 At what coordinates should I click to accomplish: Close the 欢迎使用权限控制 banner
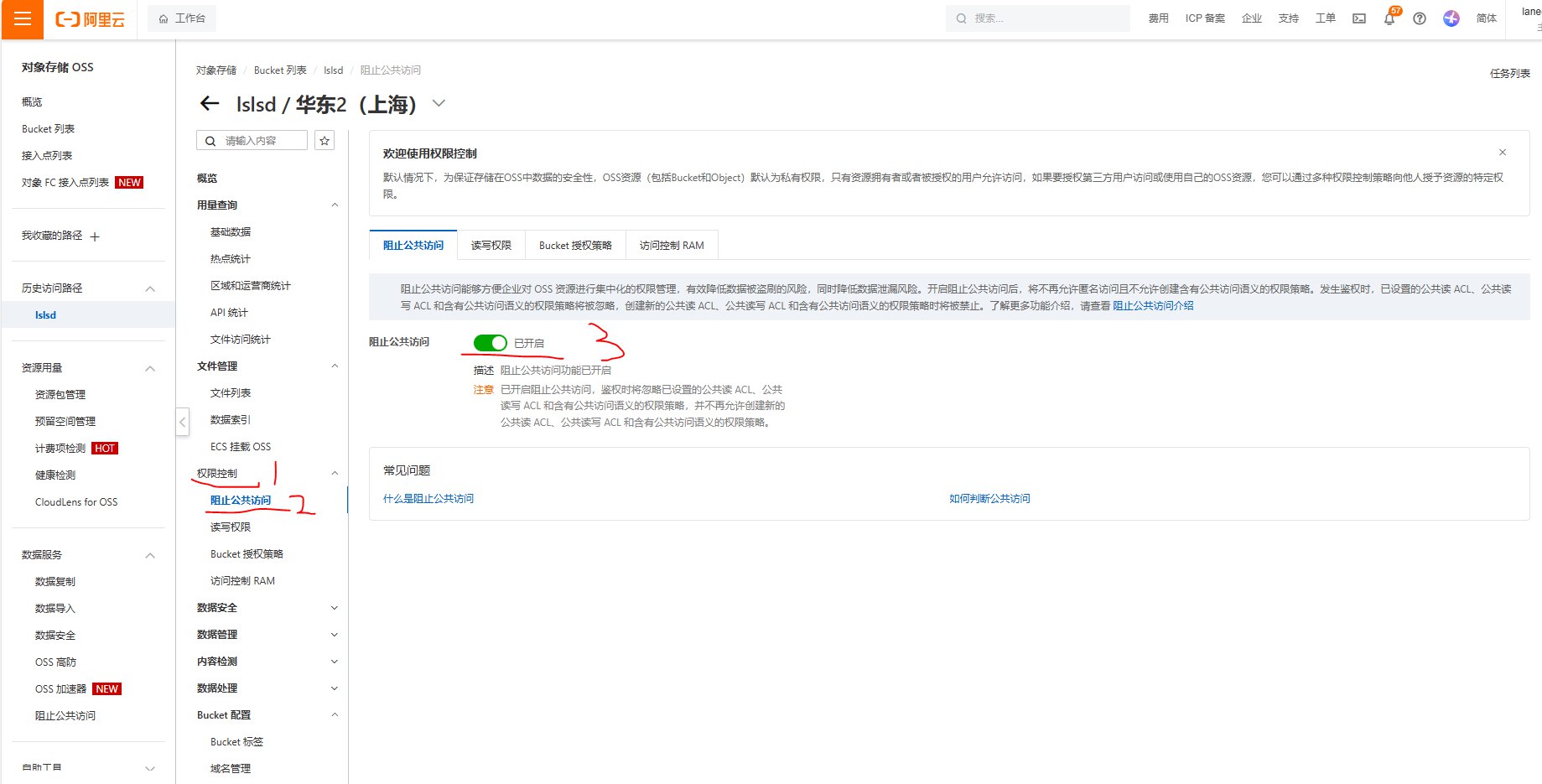(x=1503, y=153)
